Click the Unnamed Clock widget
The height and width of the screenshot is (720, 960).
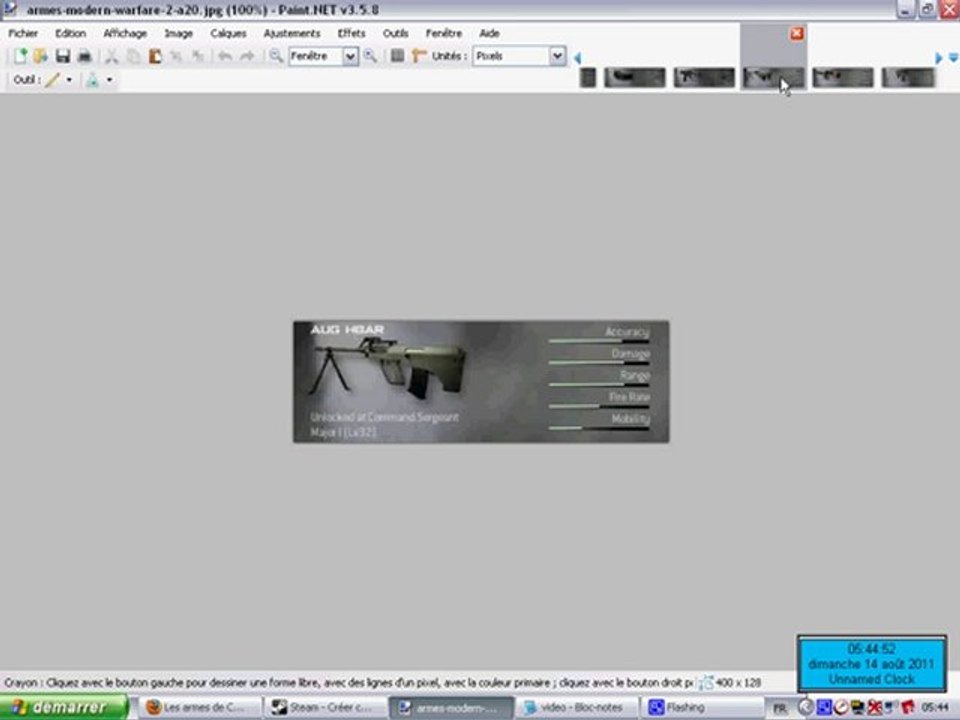[x=871, y=664]
